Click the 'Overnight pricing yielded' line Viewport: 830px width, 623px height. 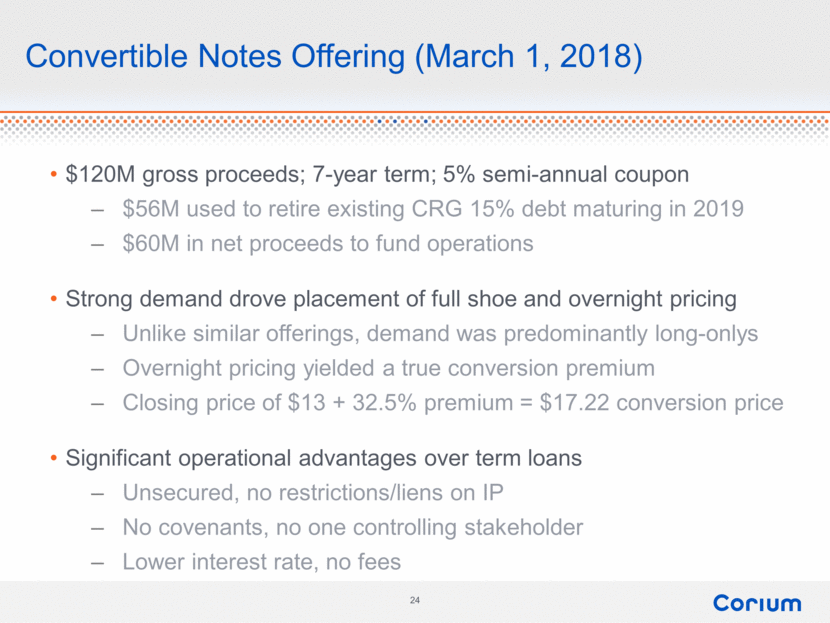coord(388,368)
